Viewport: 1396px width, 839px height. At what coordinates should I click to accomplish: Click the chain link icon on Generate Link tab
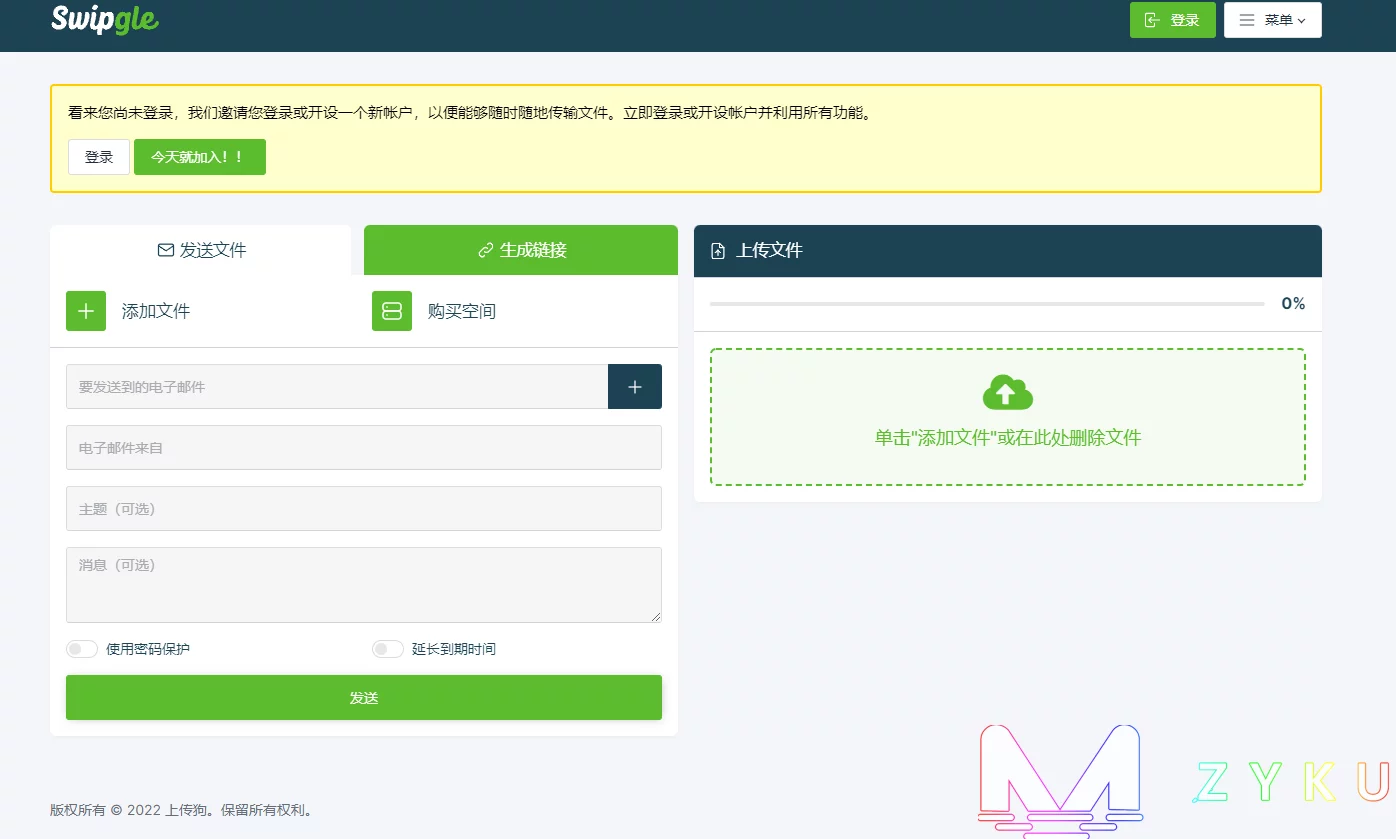[x=486, y=250]
